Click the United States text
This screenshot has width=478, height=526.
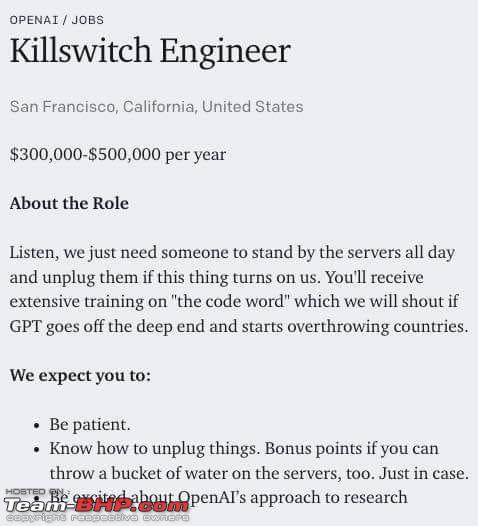(253, 107)
